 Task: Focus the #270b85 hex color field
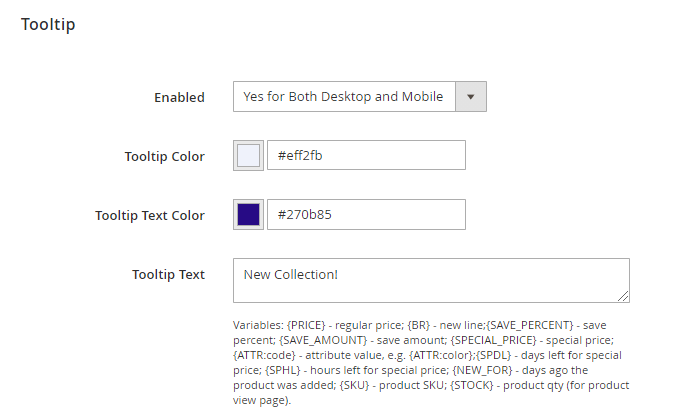point(365,214)
